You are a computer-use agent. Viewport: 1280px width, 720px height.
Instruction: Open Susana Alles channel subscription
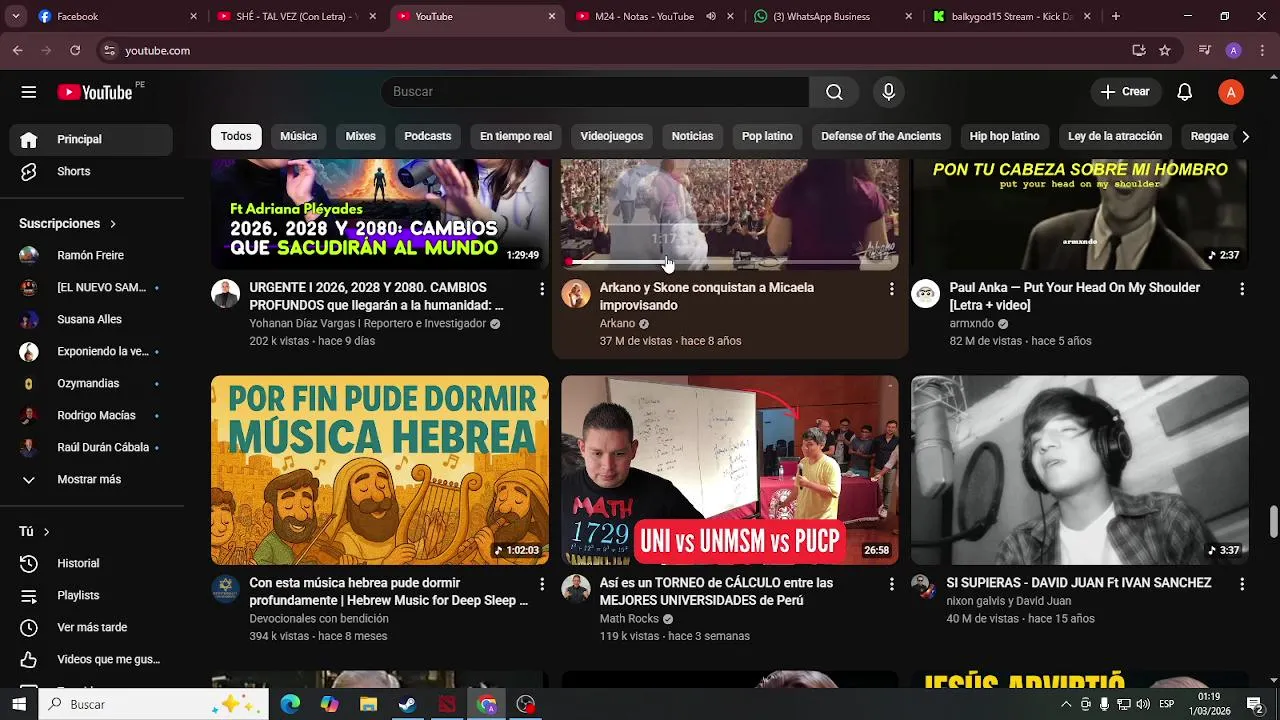click(x=91, y=319)
